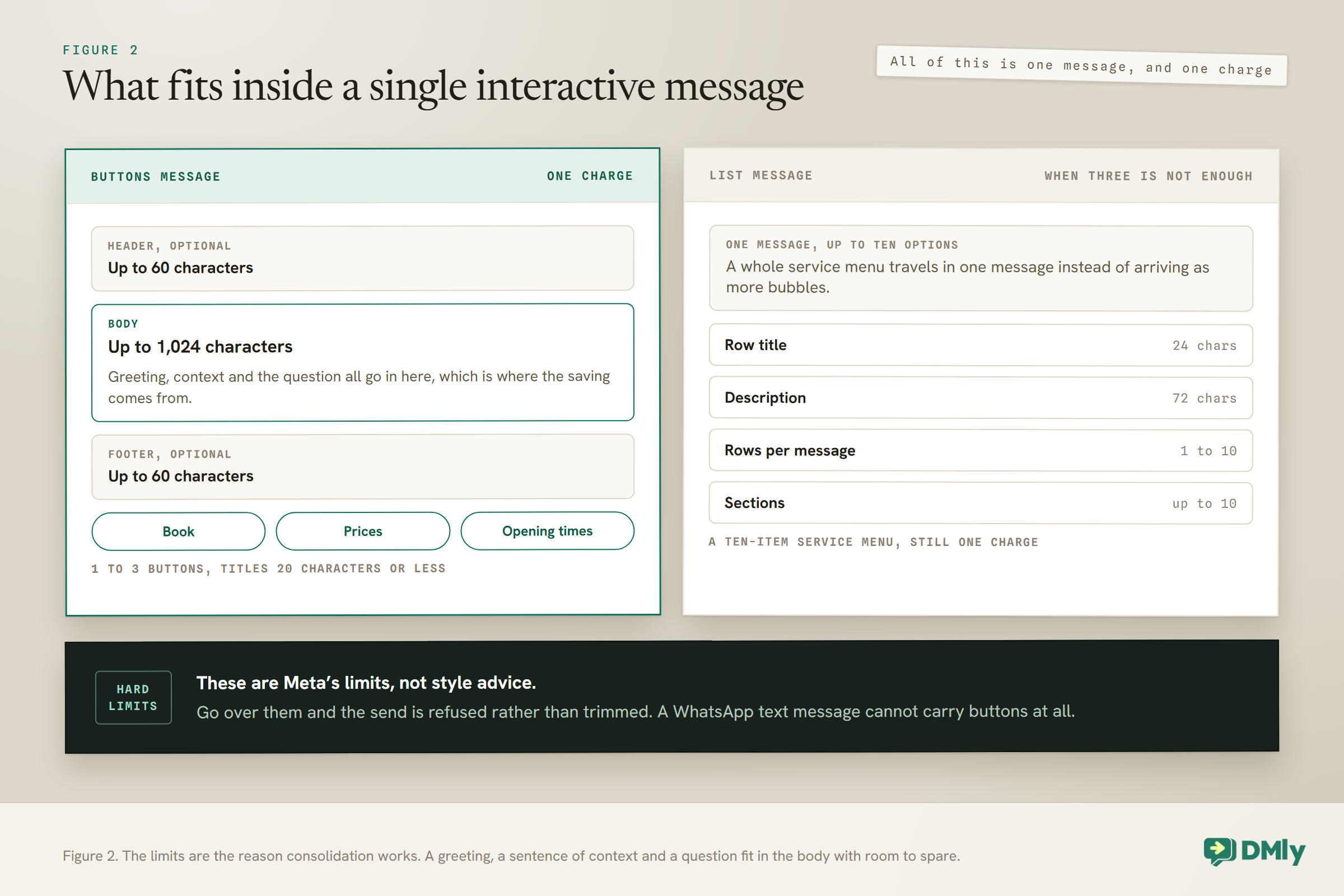
Task: Click 'A TEN-ITEM SERVICE MENU' caption
Action: click(873, 542)
